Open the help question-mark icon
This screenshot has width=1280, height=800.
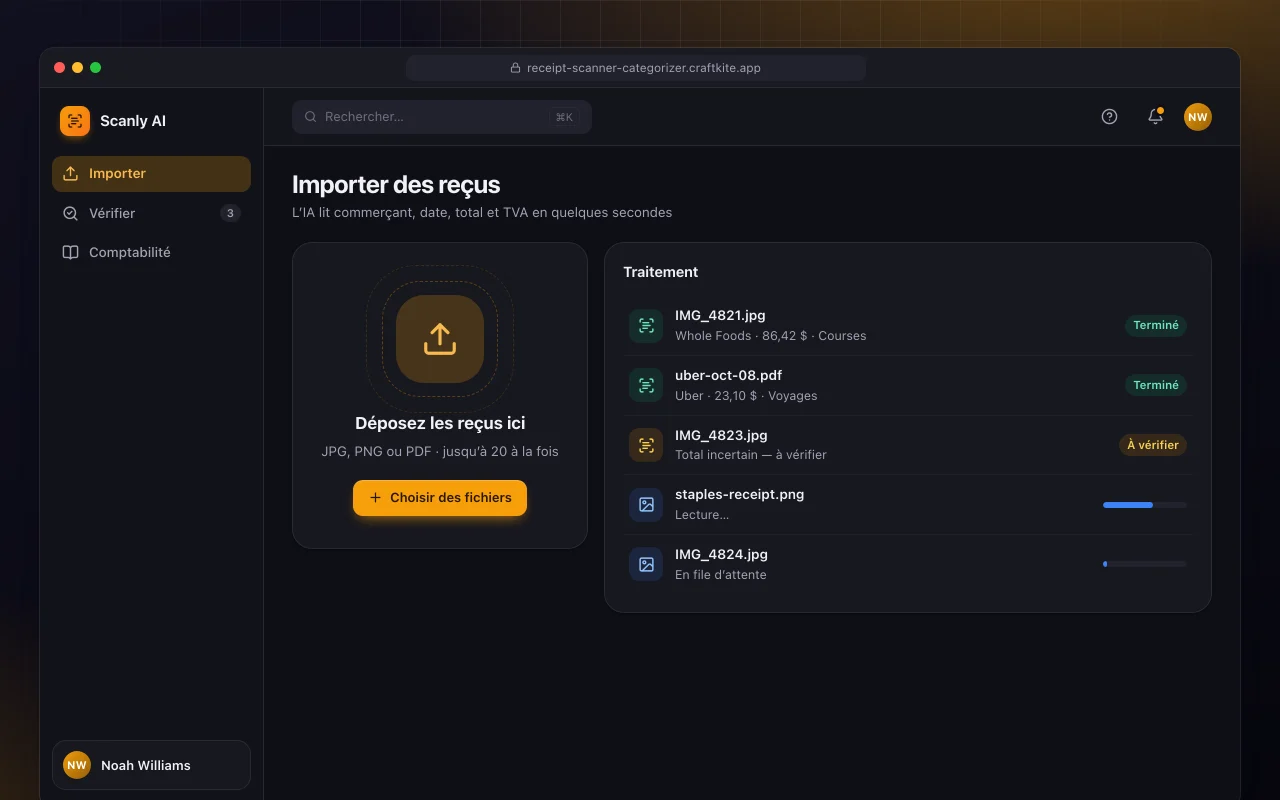[x=1109, y=117]
